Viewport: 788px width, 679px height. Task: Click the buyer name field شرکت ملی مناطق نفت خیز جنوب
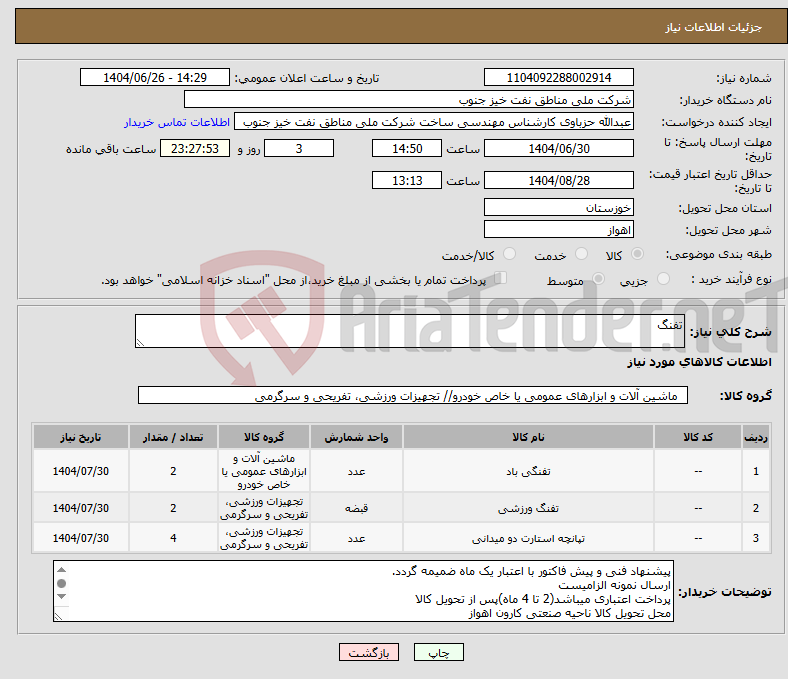[409, 100]
